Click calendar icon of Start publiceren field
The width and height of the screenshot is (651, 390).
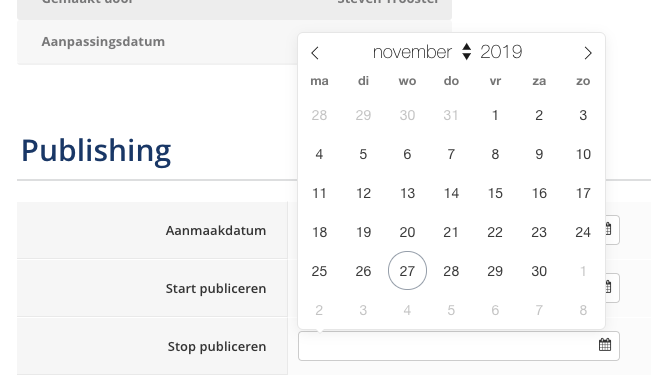609,287
